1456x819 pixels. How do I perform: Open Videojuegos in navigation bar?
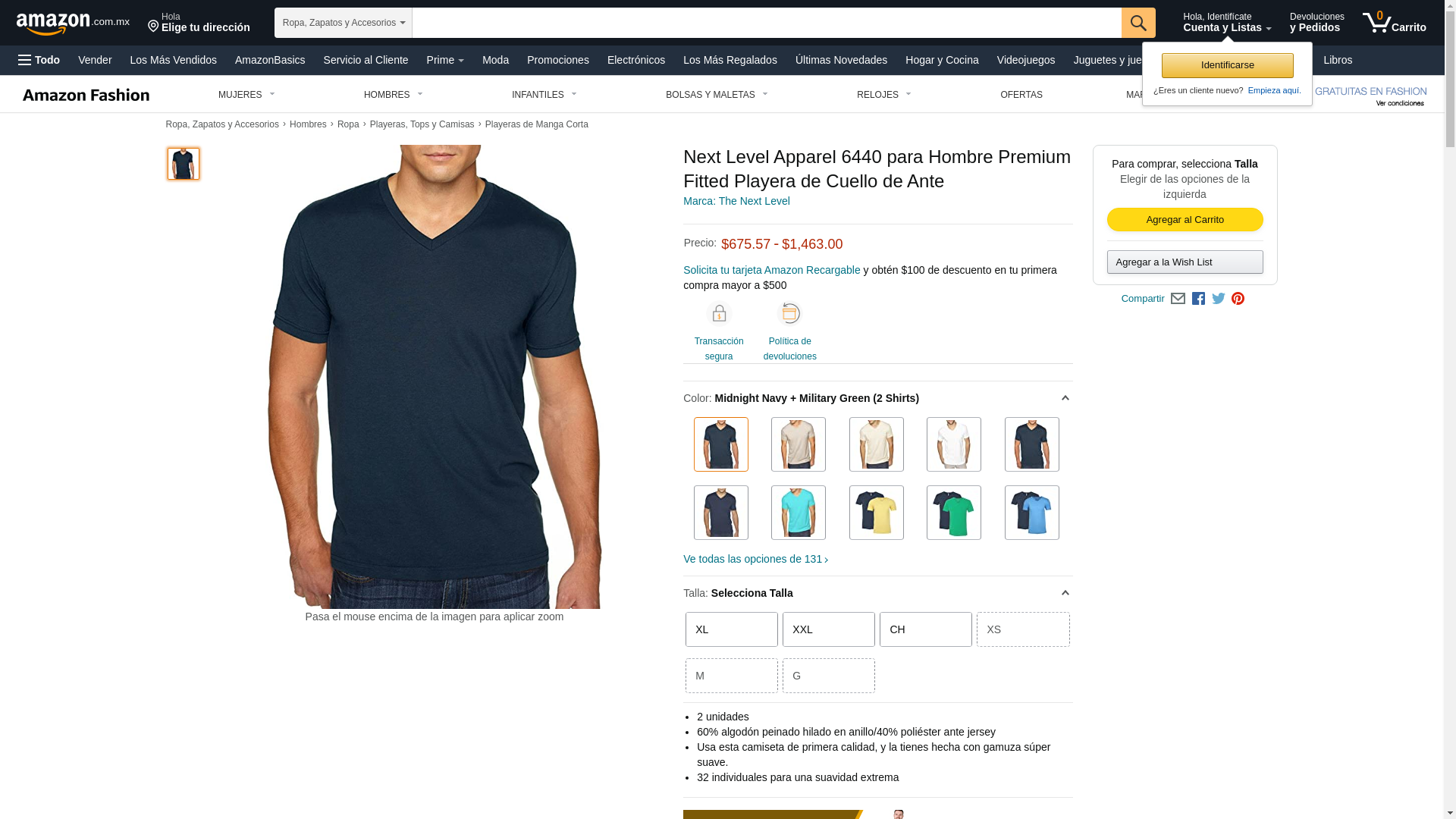pos(1025,60)
